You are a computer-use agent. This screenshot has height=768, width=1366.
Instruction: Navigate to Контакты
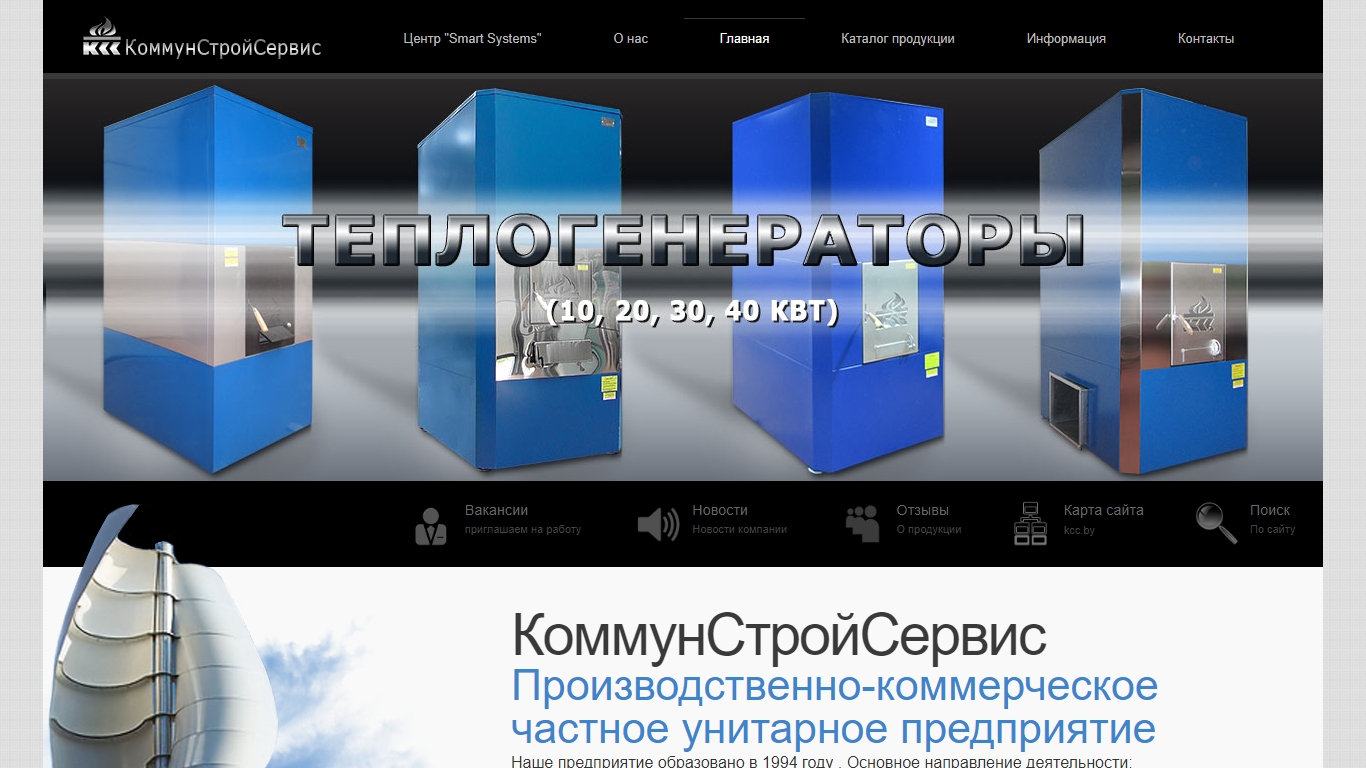pyautogui.click(x=1206, y=39)
